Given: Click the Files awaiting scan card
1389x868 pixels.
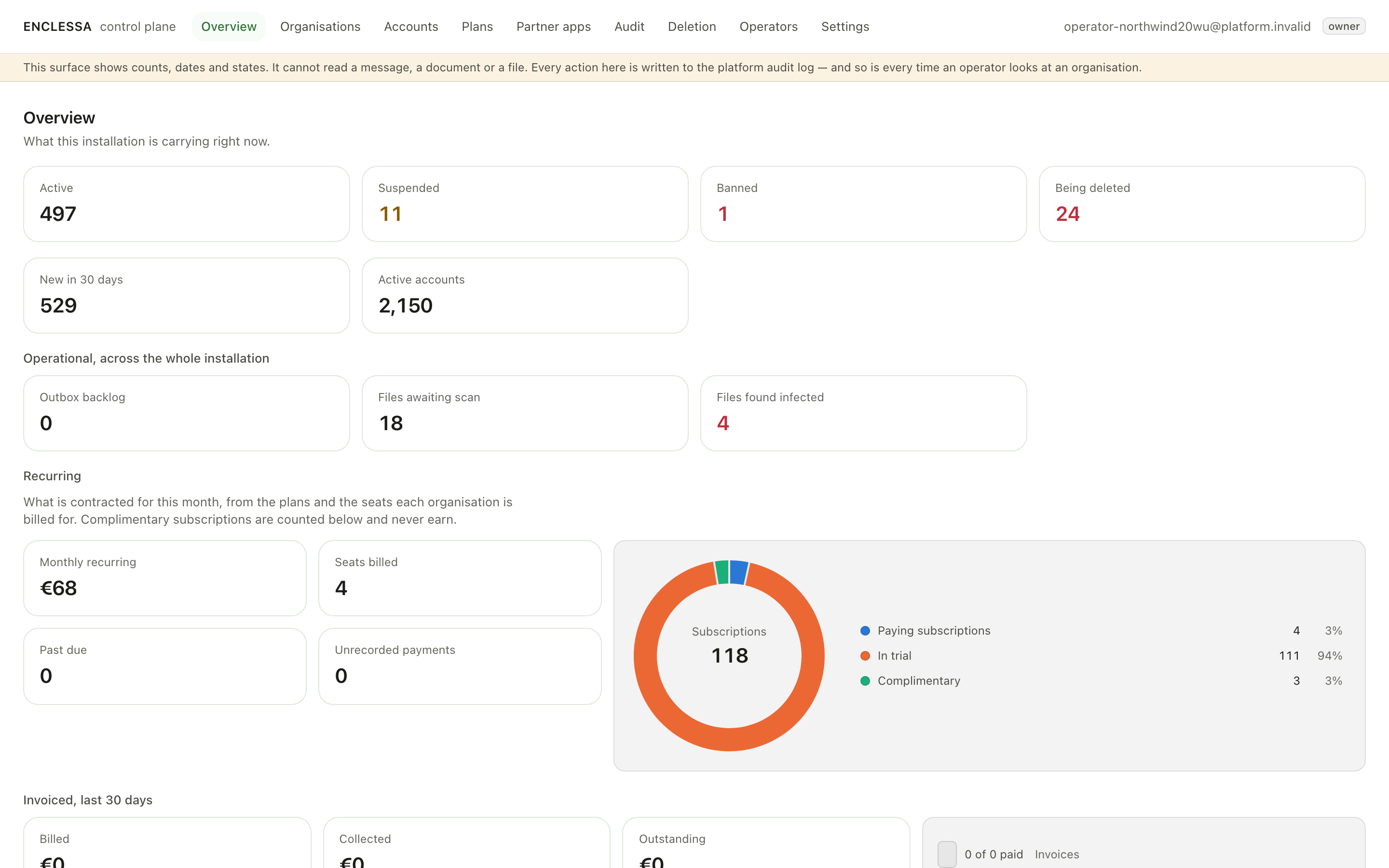Looking at the screenshot, I should (x=525, y=413).
